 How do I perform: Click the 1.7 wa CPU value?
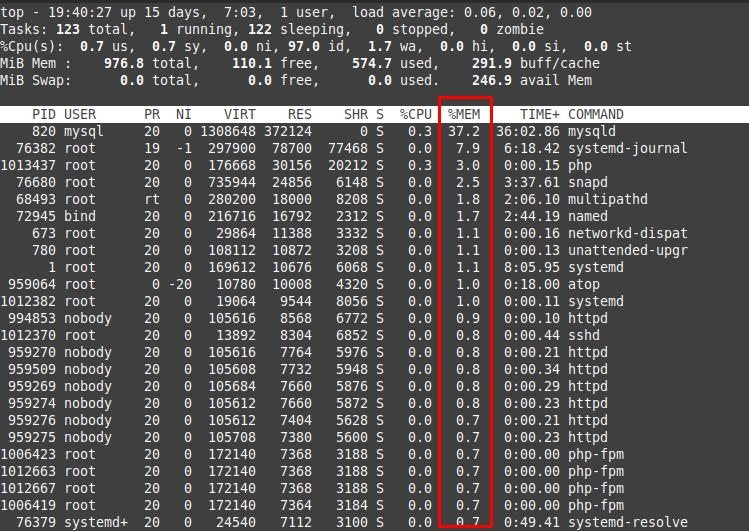[380, 46]
